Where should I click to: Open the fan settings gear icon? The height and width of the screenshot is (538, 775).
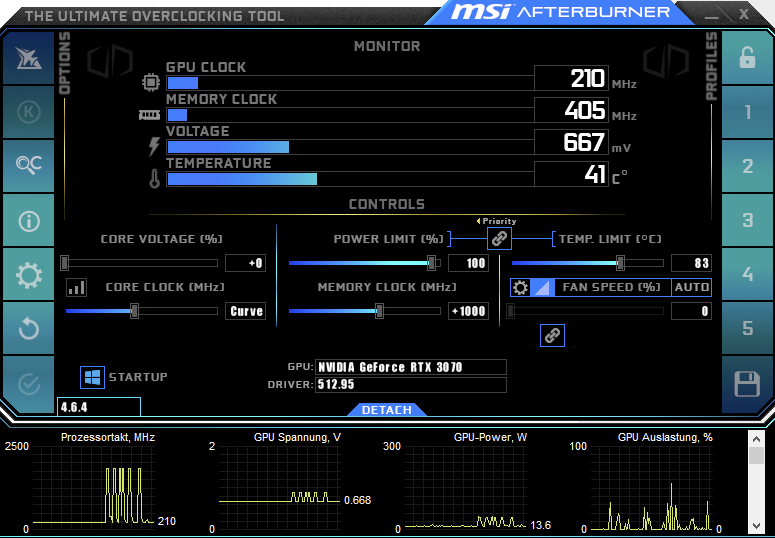(x=520, y=287)
